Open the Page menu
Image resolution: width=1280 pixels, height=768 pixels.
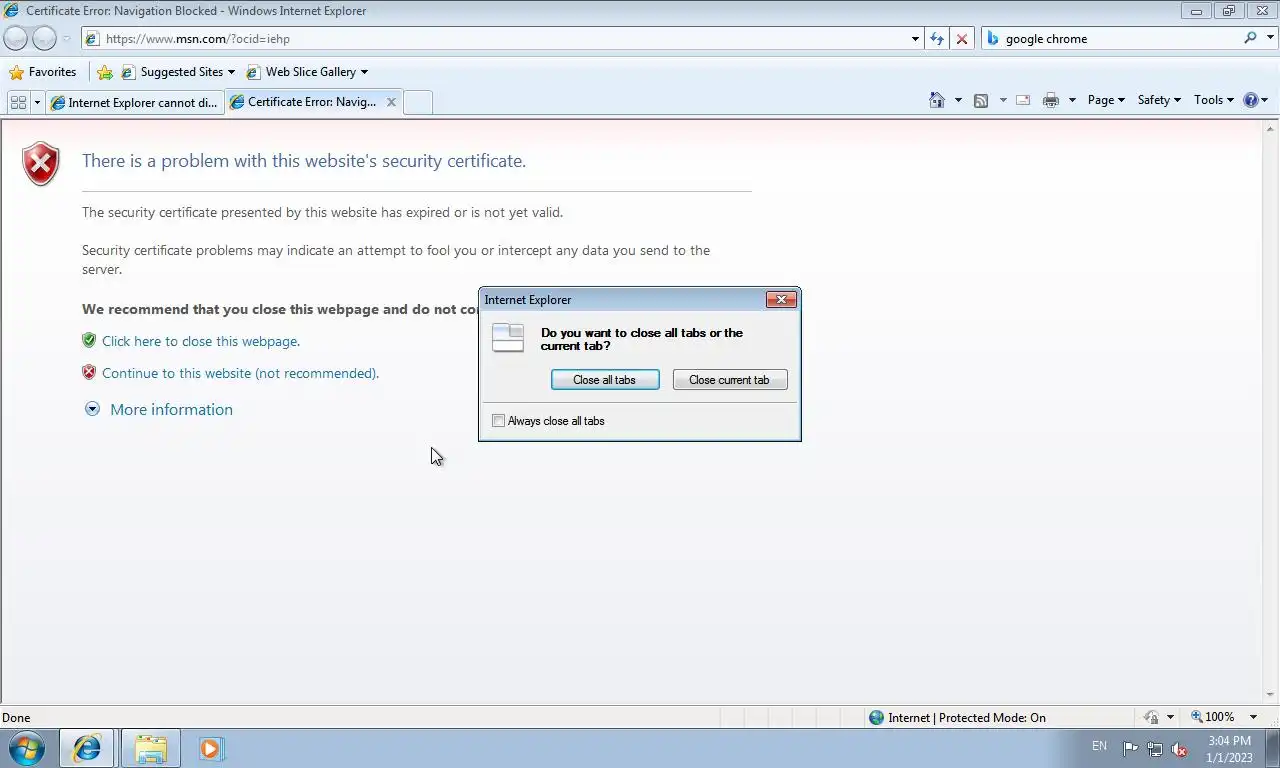(1106, 100)
